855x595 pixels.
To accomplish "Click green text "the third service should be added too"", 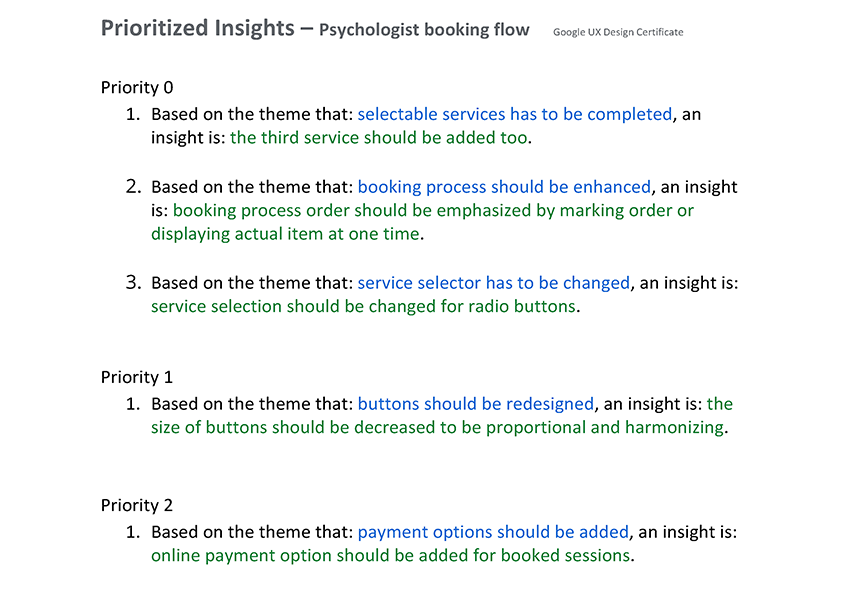I will coord(378,138).
